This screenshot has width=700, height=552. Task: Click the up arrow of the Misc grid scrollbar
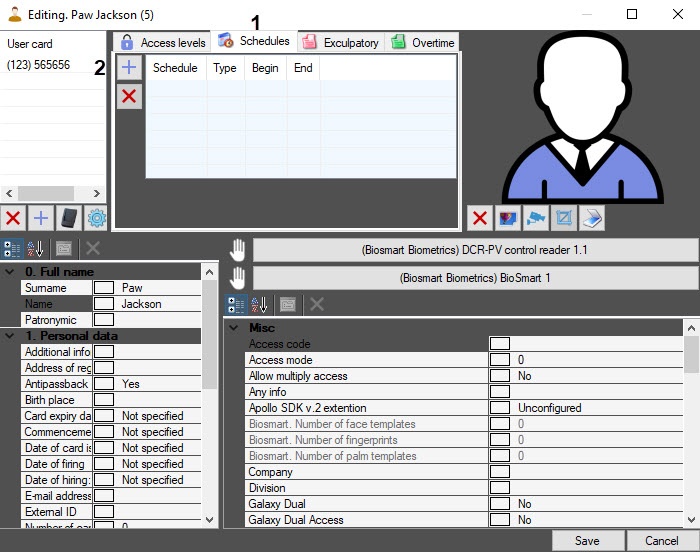pos(692,328)
